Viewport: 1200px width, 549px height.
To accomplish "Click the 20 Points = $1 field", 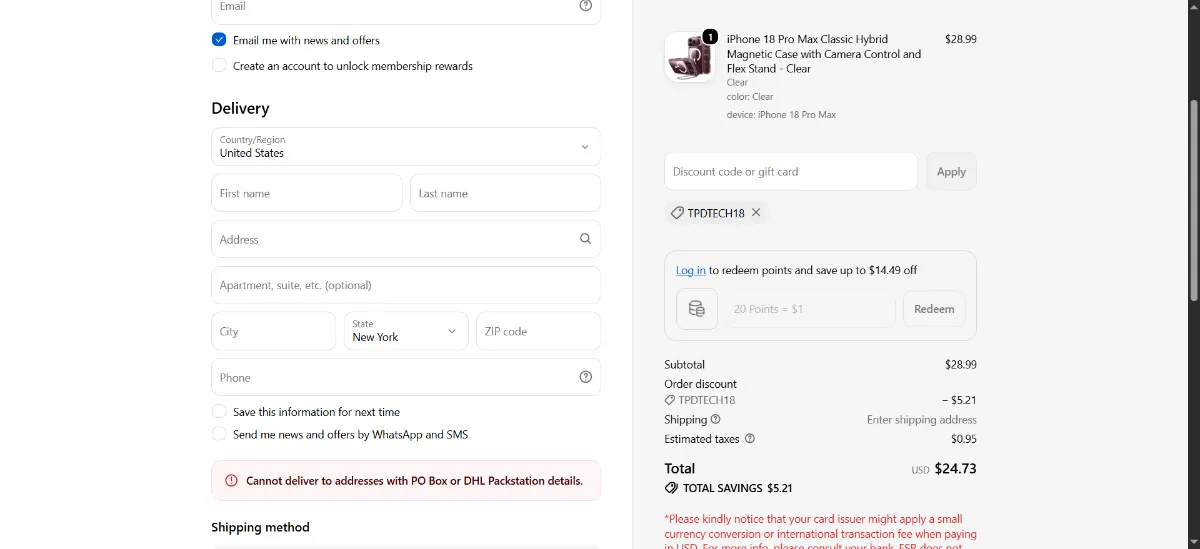I will [x=809, y=309].
